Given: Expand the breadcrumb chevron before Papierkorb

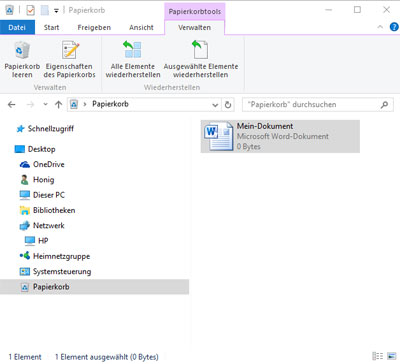Looking at the screenshot, I should (x=85, y=104).
